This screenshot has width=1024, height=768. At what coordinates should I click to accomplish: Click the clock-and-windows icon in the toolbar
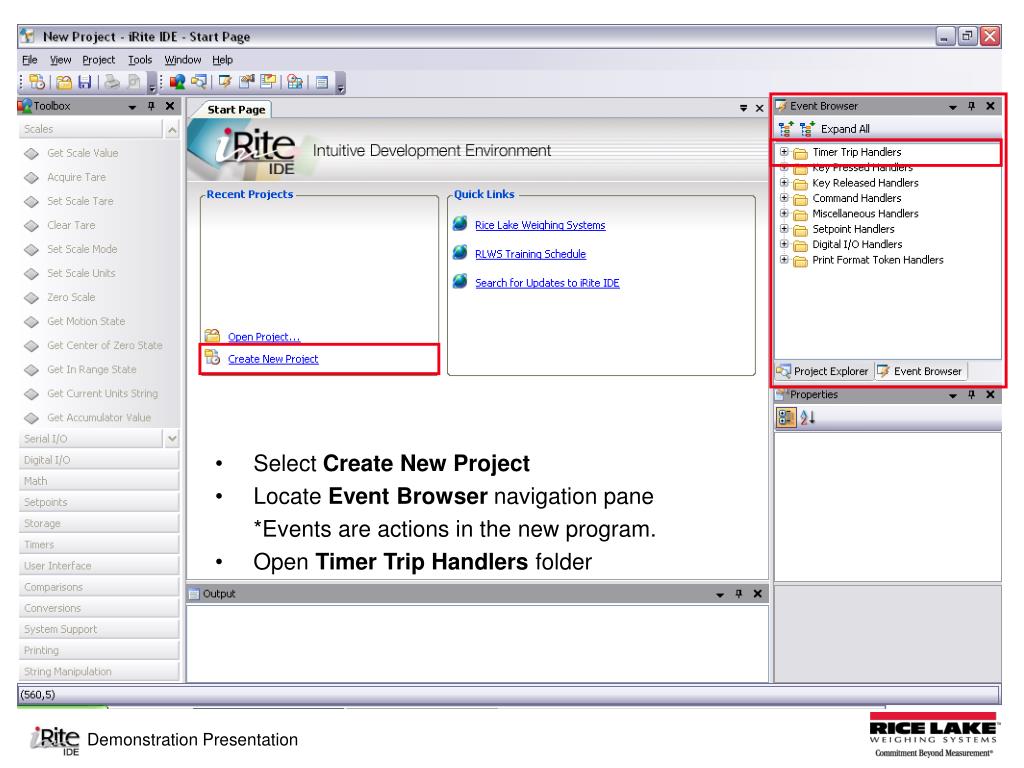[x=295, y=82]
